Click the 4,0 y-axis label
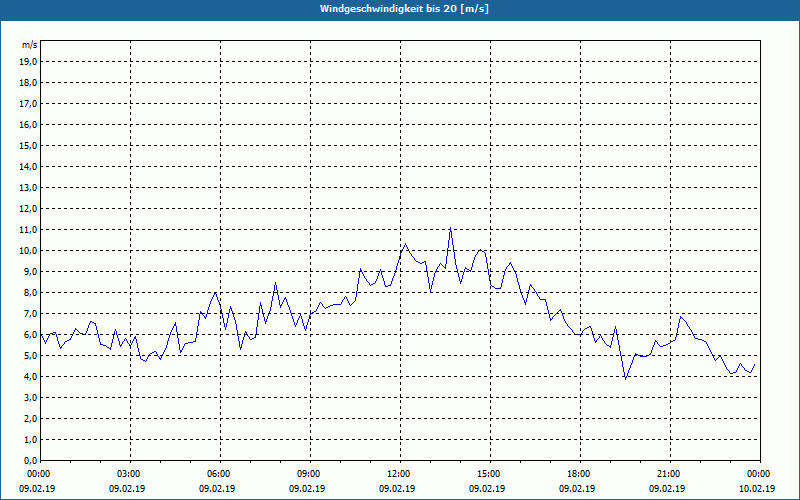This screenshot has height=500, width=800. [31, 377]
